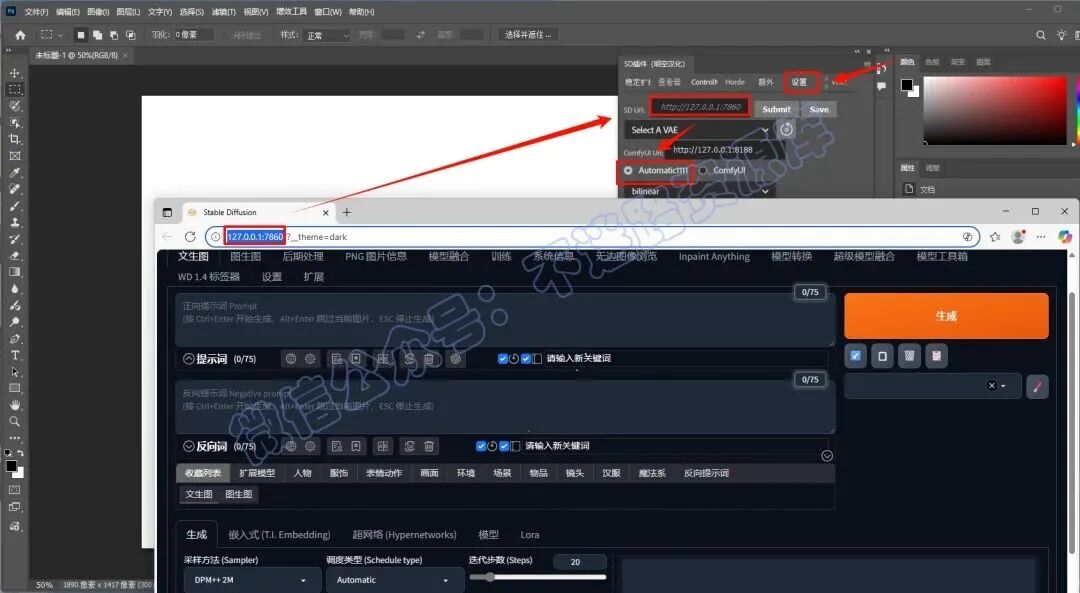1080x593 pixels.
Task: Open the 滤镜(T) menu
Action: pyautogui.click(x=223, y=12)
